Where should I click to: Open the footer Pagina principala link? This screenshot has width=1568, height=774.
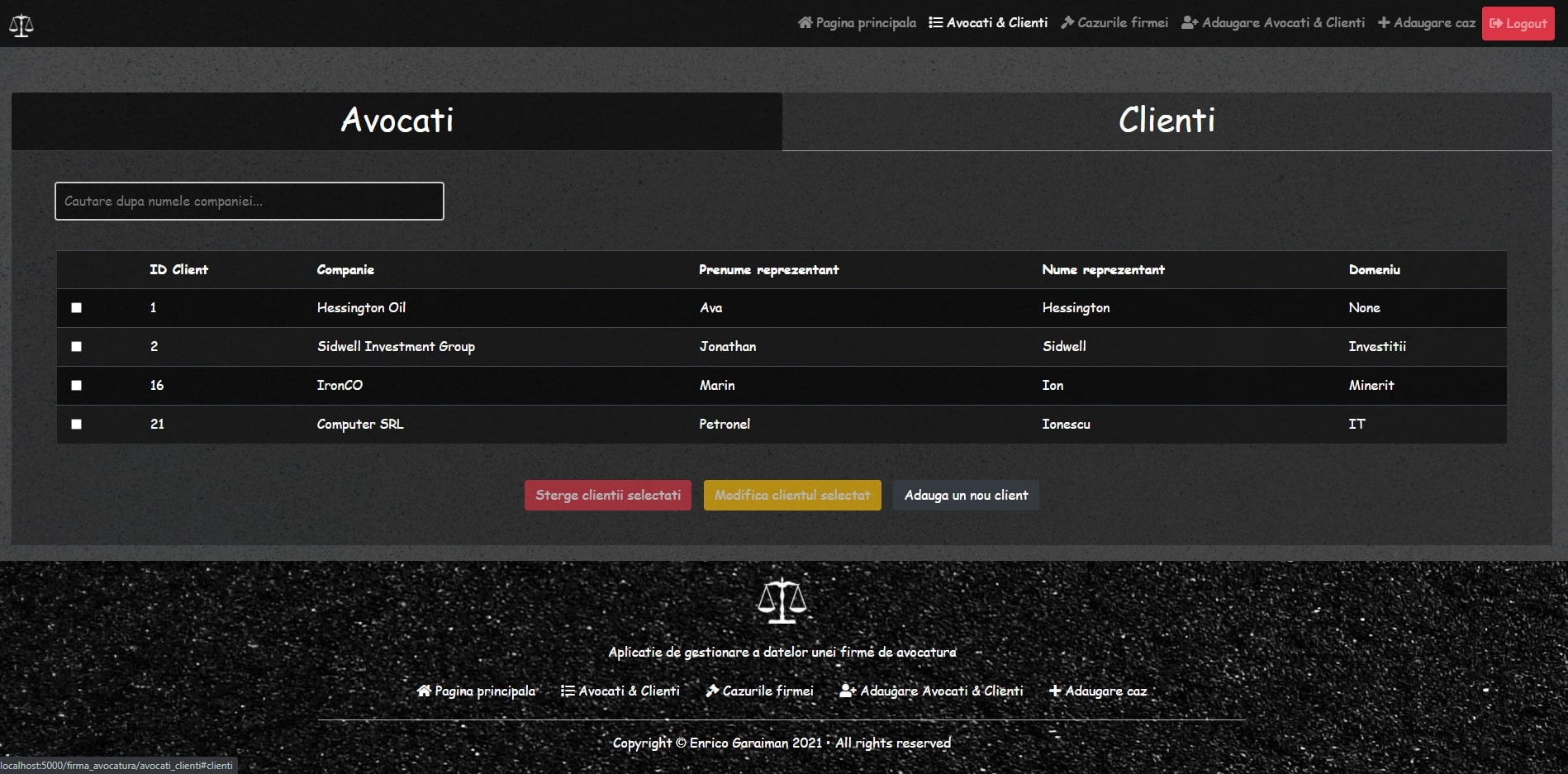pos(477,691)
